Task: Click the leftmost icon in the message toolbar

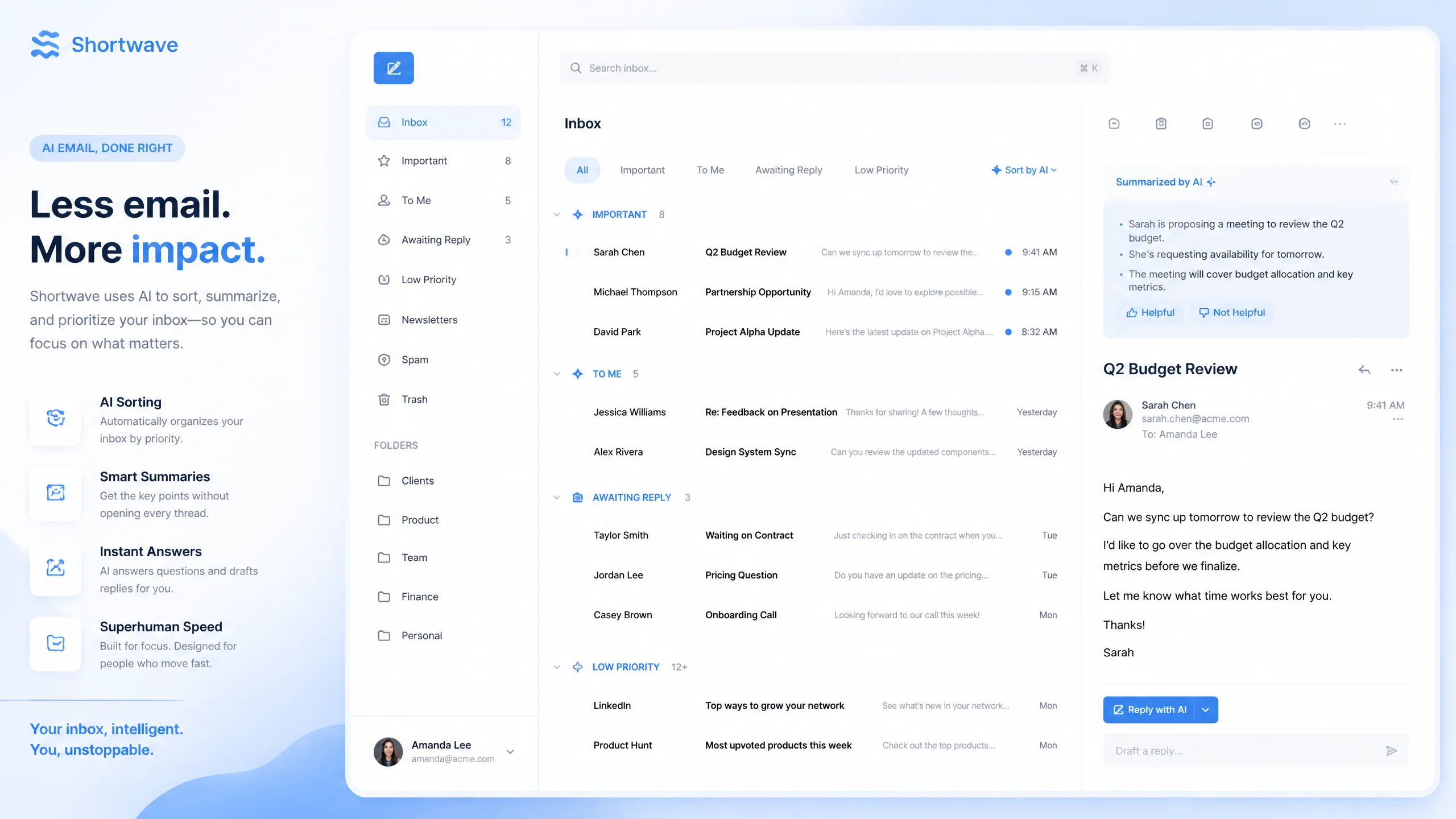Action: click(x=1114, y=123)
